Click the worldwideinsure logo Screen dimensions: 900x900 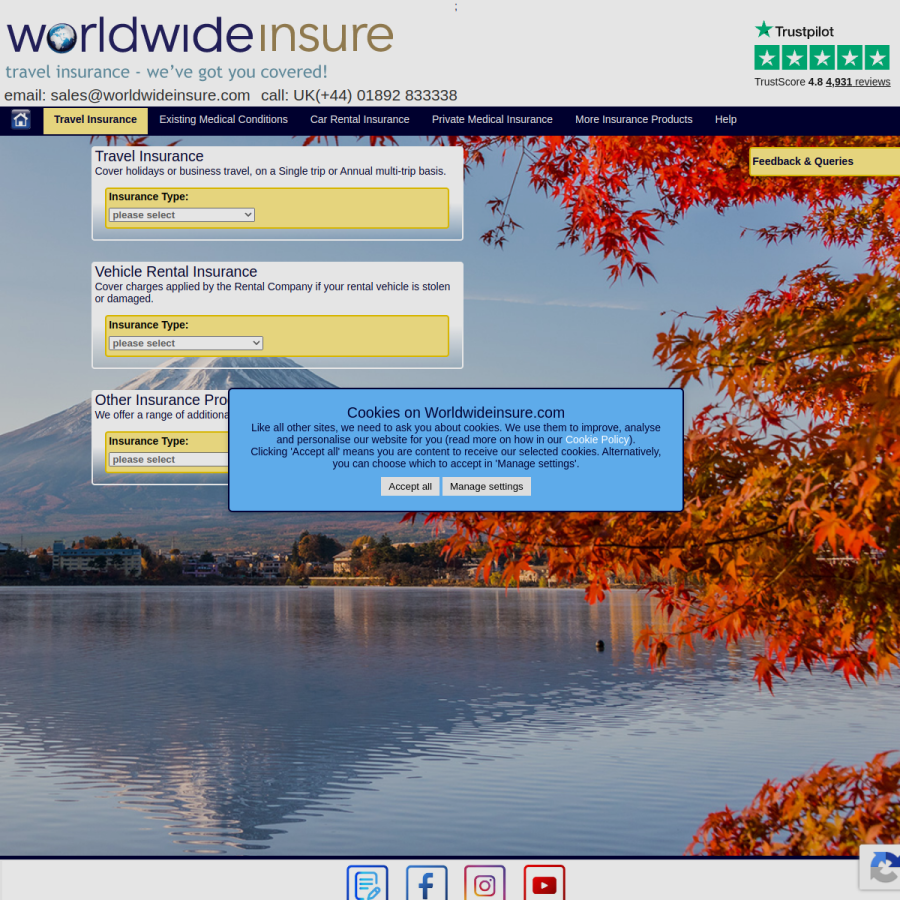pyautogui.click(x=200, y=36)
